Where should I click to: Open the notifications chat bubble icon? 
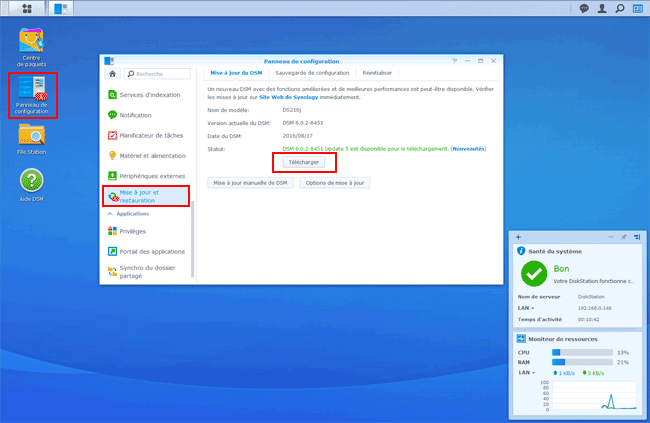(584, 8)
